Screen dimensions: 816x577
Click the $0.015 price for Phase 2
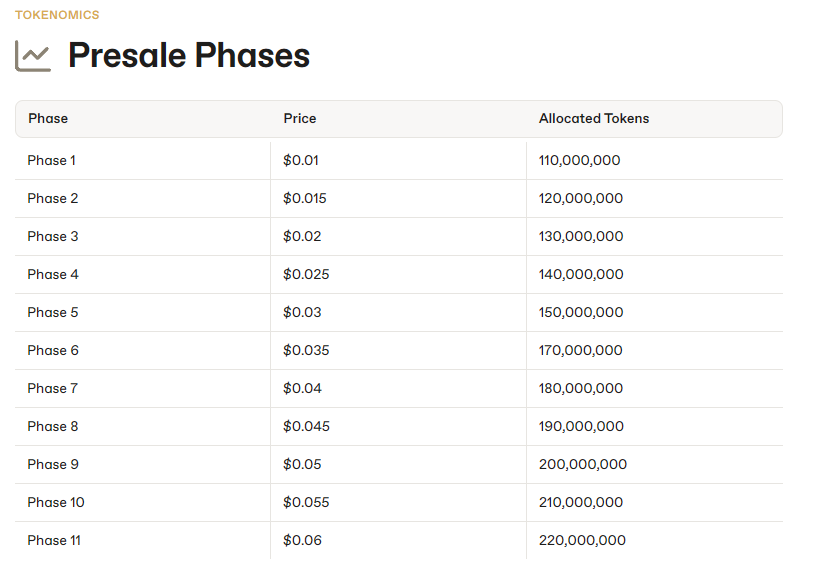click(x=304, y=198)
